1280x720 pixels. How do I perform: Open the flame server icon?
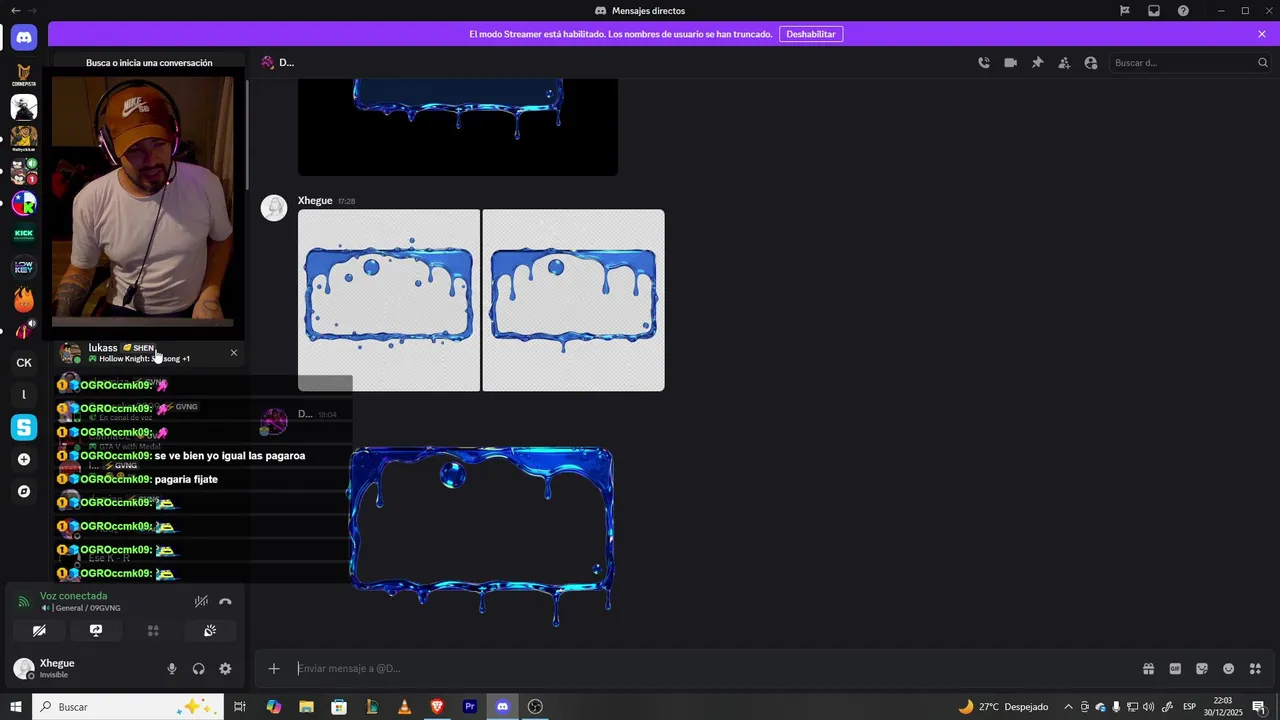24,299
